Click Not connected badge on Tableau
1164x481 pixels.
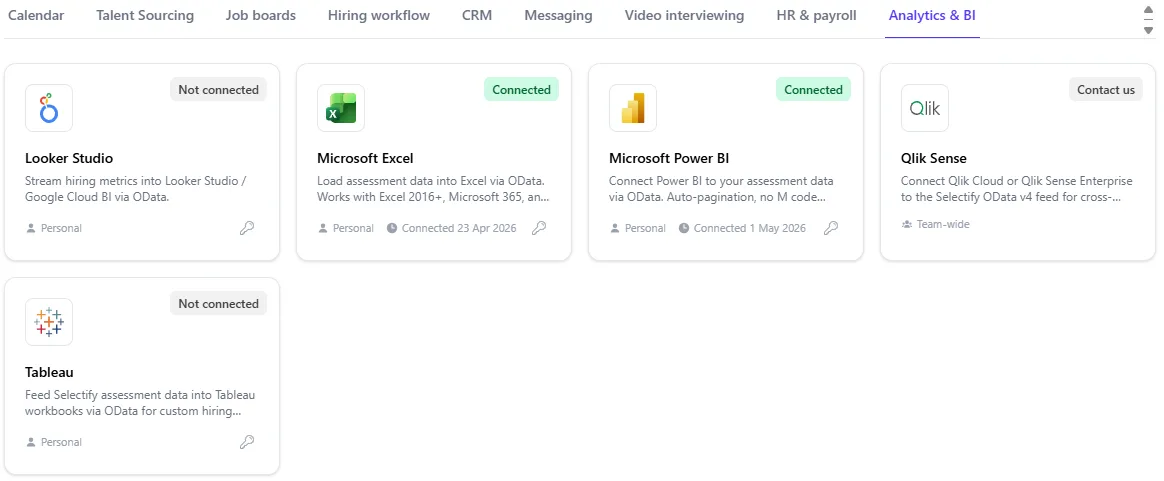click(218, 304)
